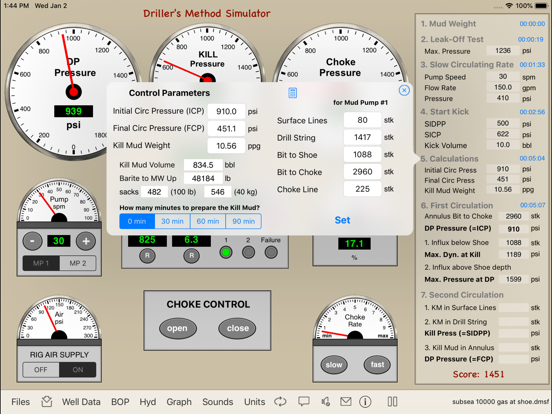
Task: Select step 3. Slow Circulating Rate
Action: pyautogui.click(x=467, y=64)
